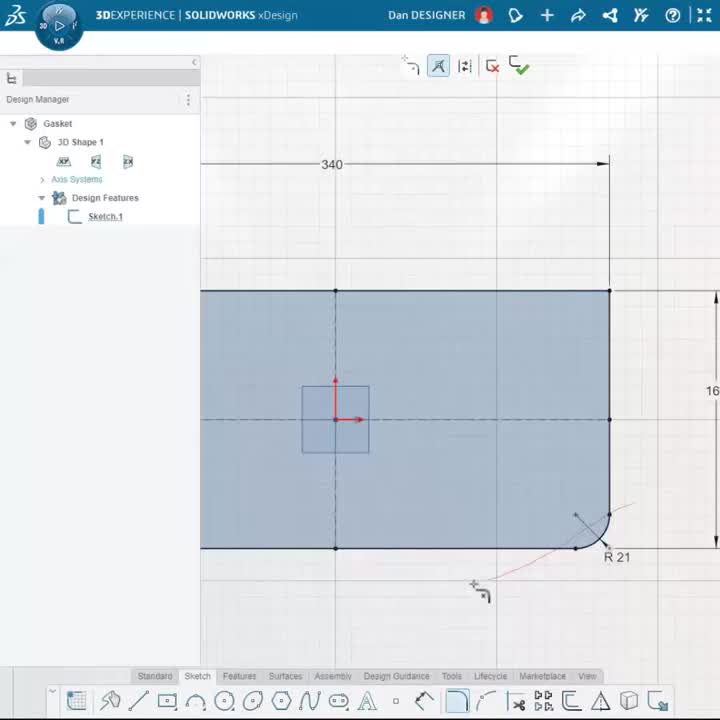The width and height of the screenshot is (720, 720).
Task: Collapse the 3D Shape 1 node
Action: point(28,142)
